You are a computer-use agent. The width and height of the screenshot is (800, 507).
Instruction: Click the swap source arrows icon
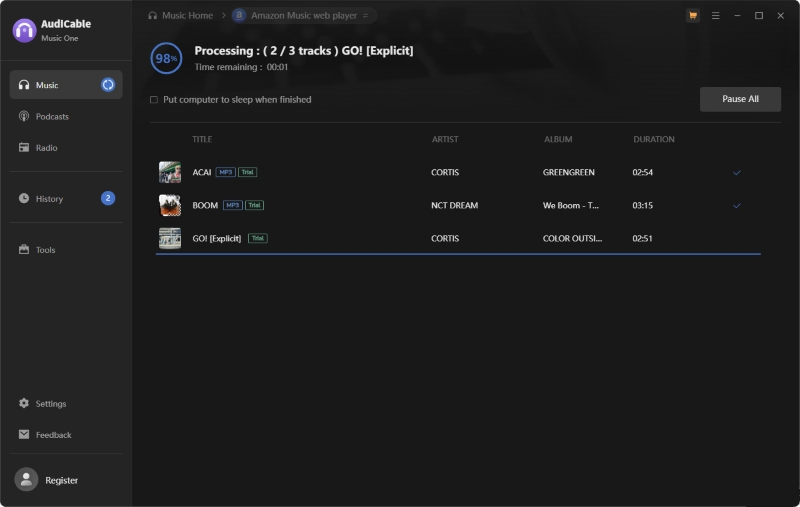tap(365, 16)
